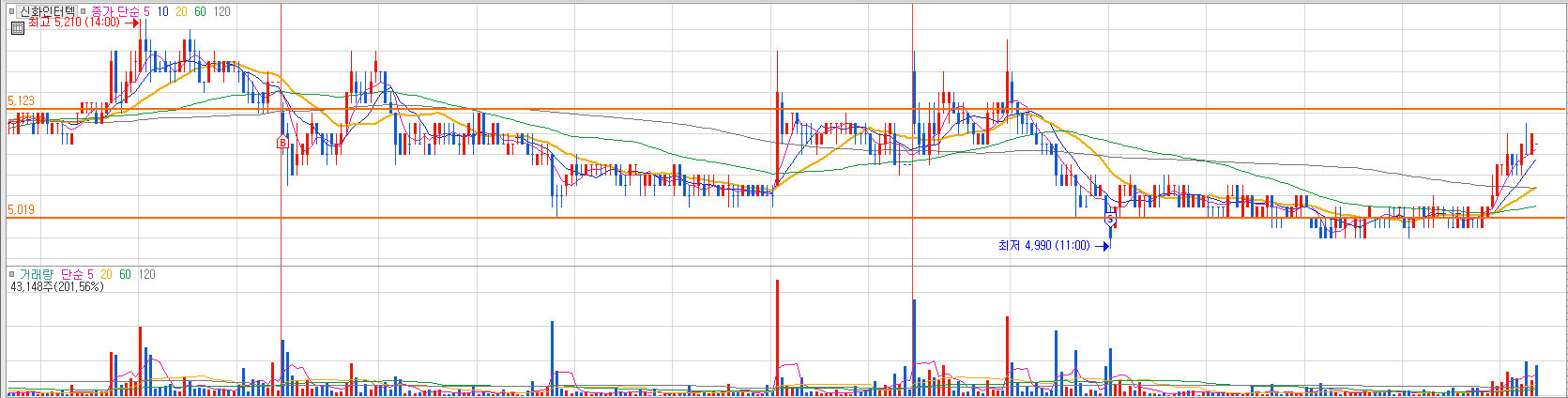Click the arrow beside 최저 4,990 label
The height and width of the screenshot is (398, 1568).
[x=1103, y=246]
